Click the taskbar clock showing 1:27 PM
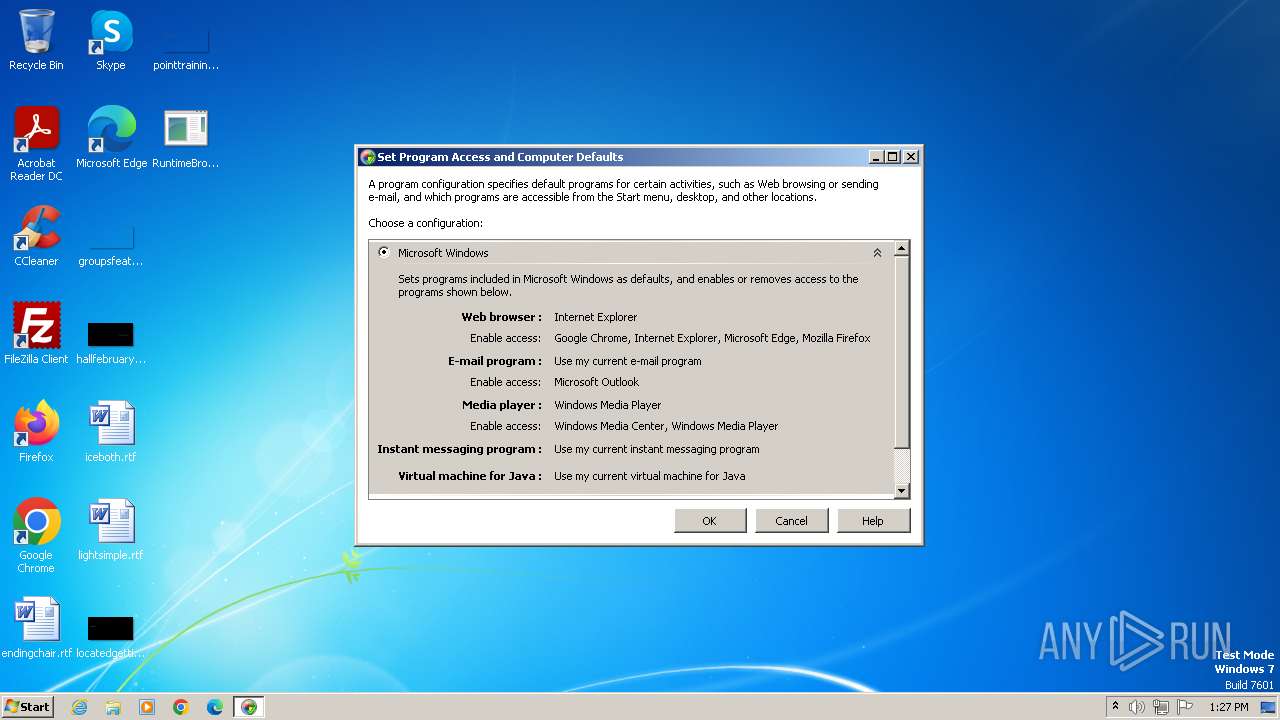The image size is (1280, 720). (x=1229, y=707)
